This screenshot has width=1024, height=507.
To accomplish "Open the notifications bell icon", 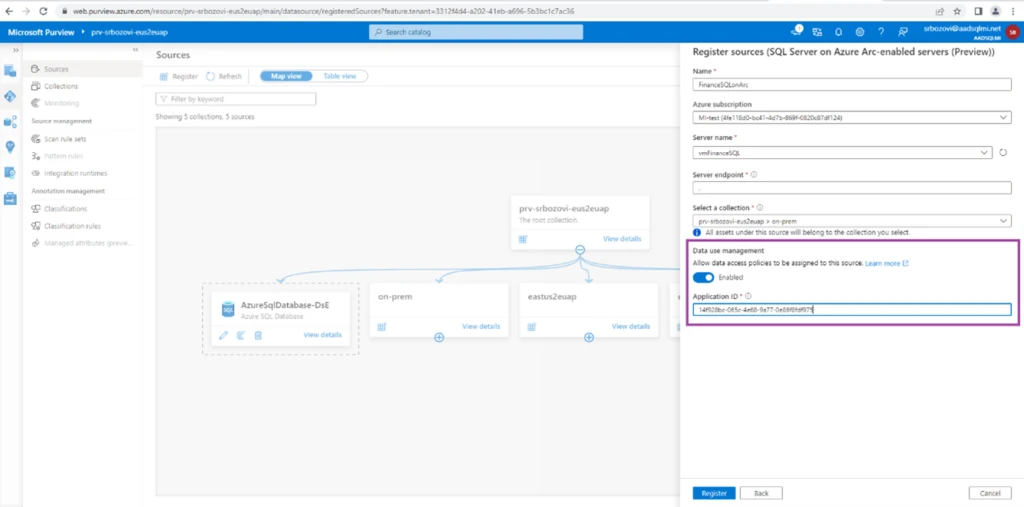I will (839, 32).
